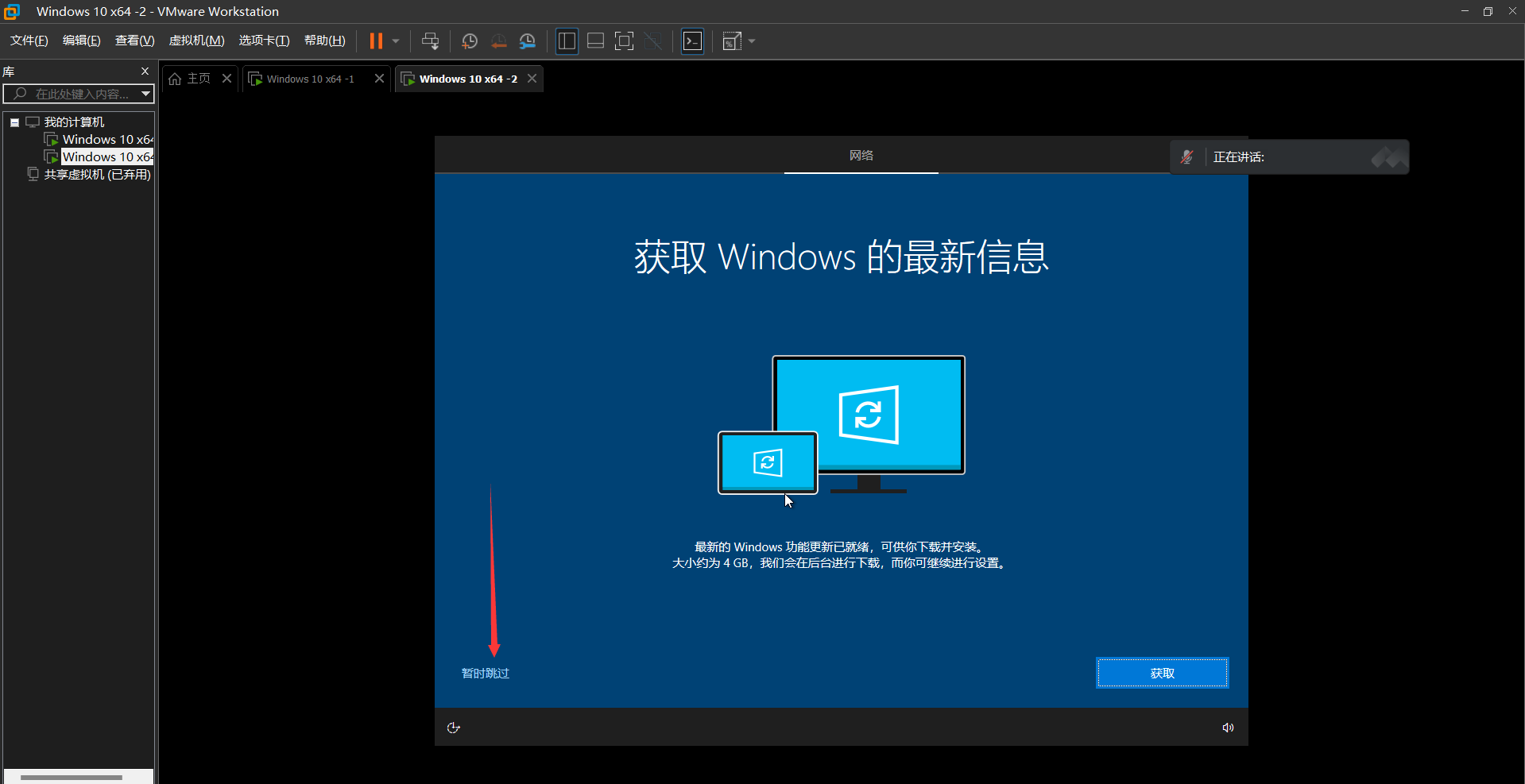Open the 文件(F) menu
The image size is (1525, 784).
(29, 41)
